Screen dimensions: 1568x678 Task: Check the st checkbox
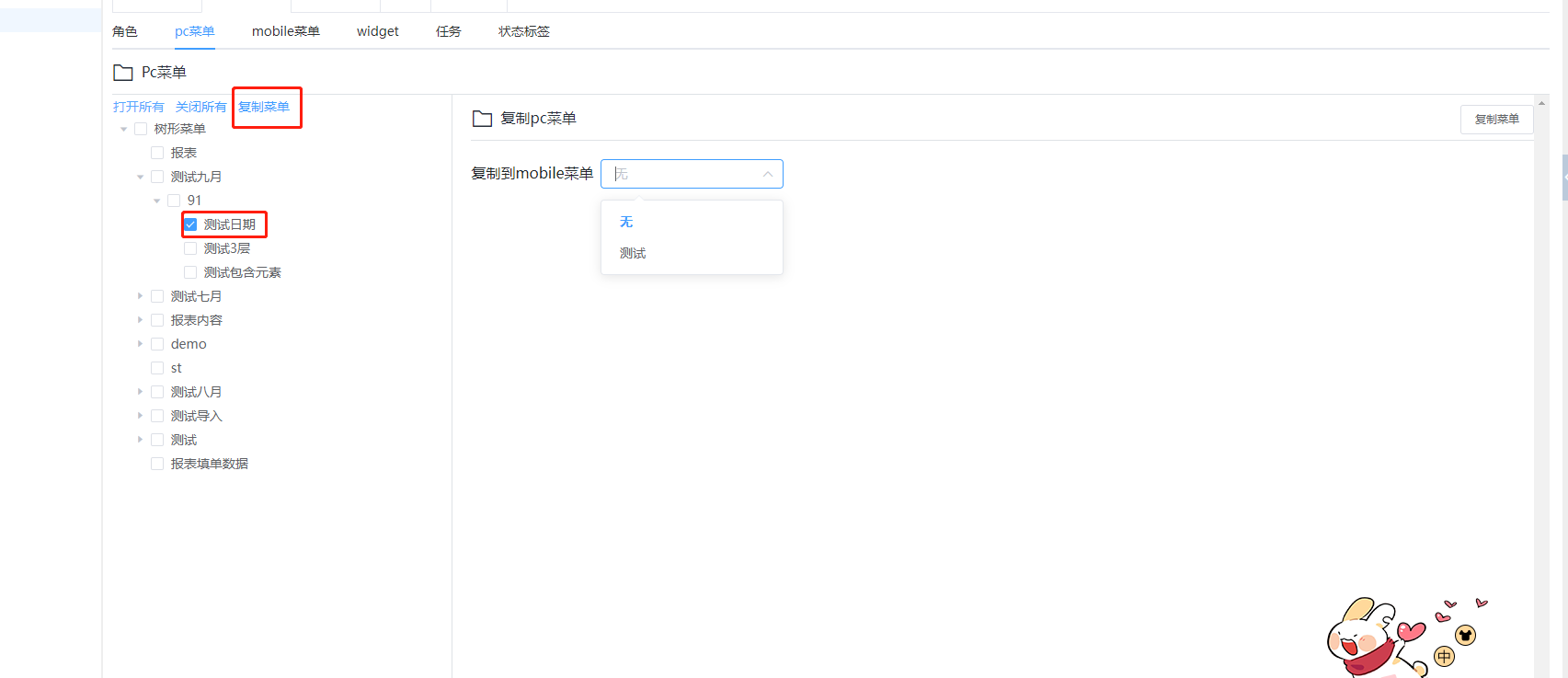pos(157,368)
